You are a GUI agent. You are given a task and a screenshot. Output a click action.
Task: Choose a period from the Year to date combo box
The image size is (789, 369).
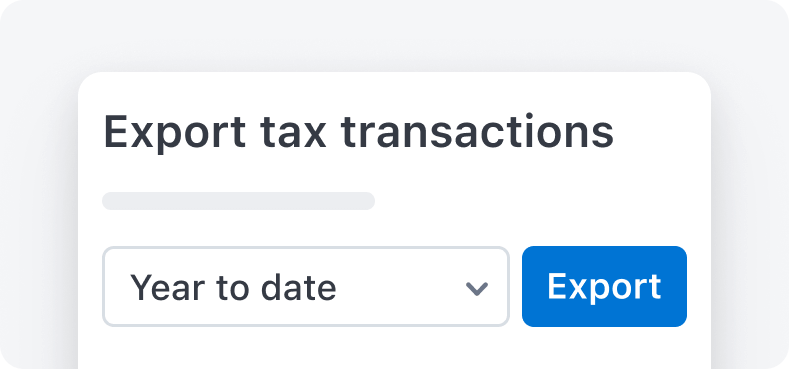(x=306, y=286)
